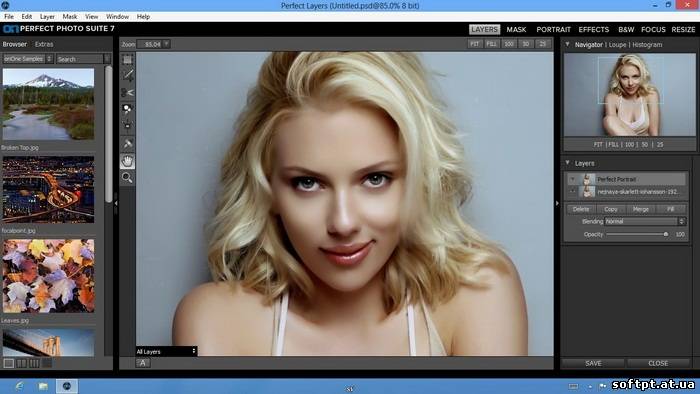Screen dimensions: 700x394
Task: Select the Trim scissors tool
Action: pyautogui.click(x=128, y=93)
